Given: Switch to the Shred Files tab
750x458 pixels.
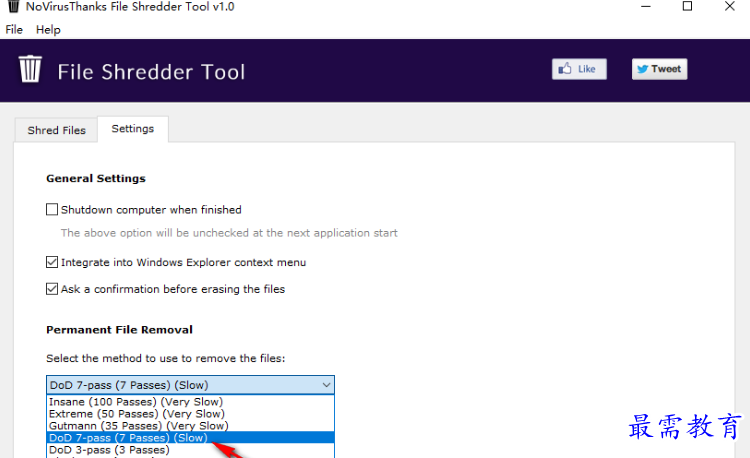Looking at the screenshot, I should (x=56, y=130).
